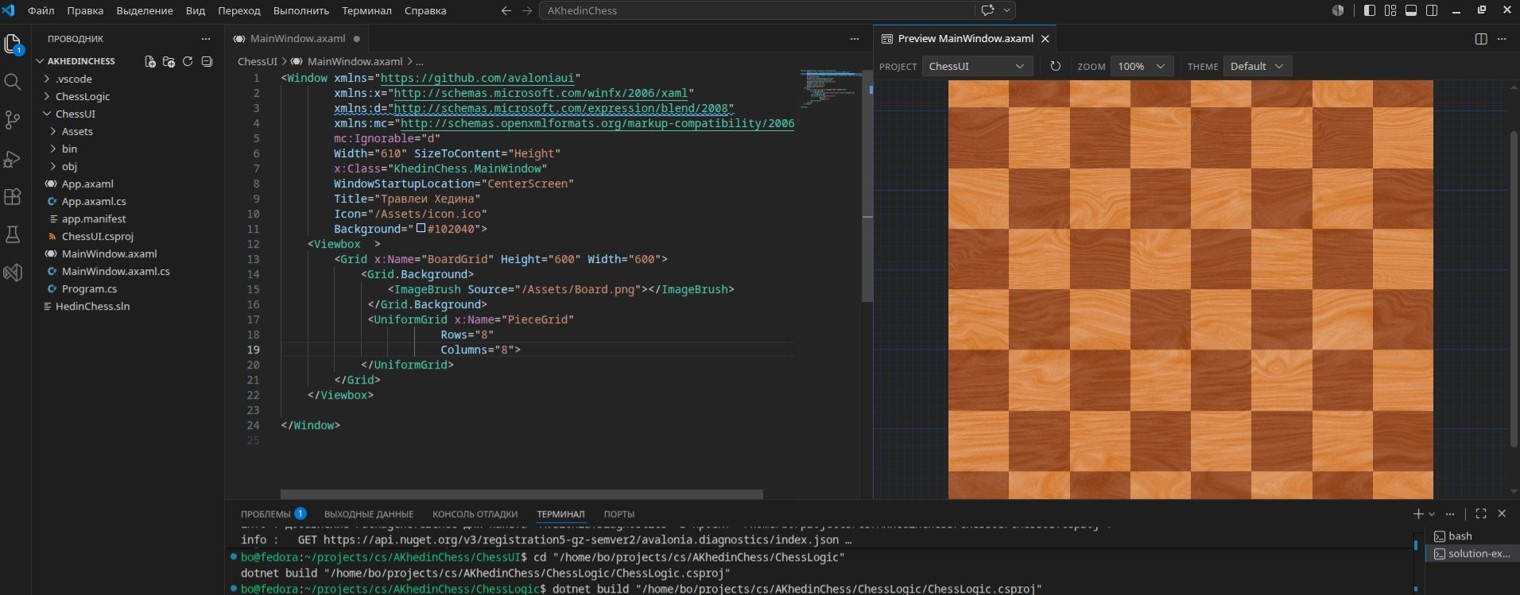Open the PROJECT ChessUI dropdown
Image resolution: width=1520 pixels, height=595 pixels.
pyautogui.click(x=977, y=66)
